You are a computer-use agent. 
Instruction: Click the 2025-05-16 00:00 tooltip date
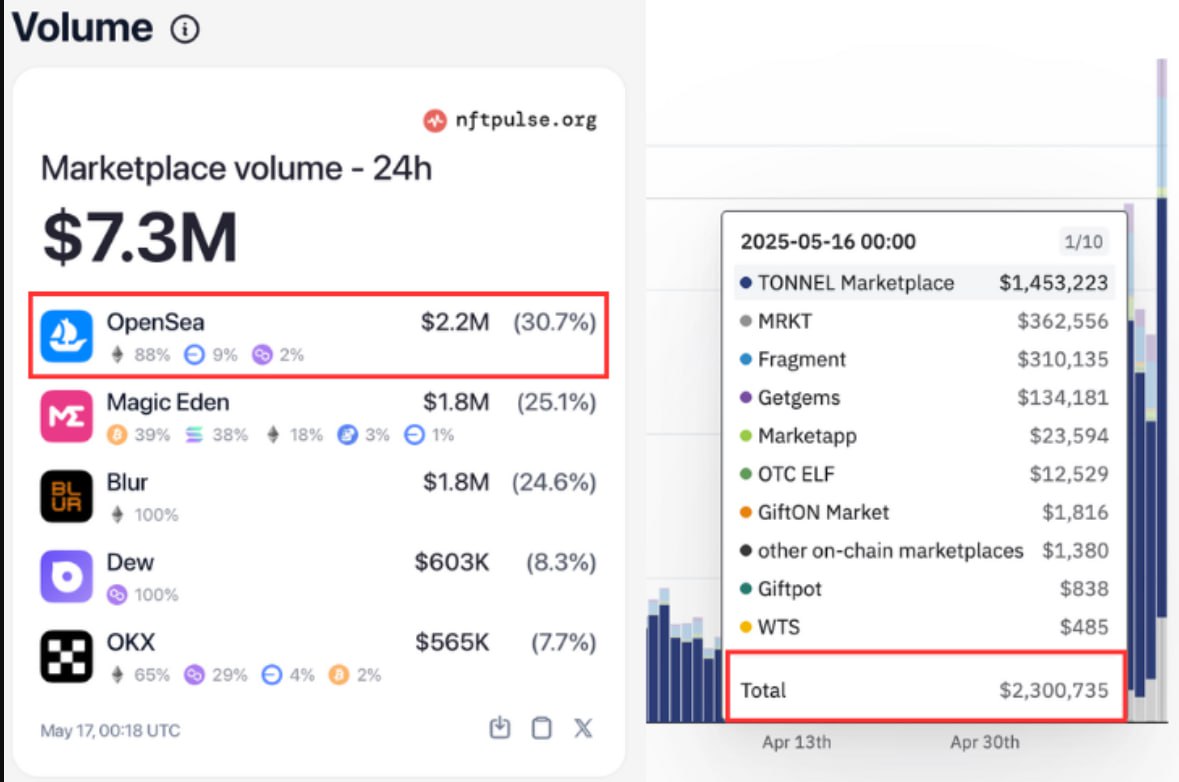(x=828, y=241)
